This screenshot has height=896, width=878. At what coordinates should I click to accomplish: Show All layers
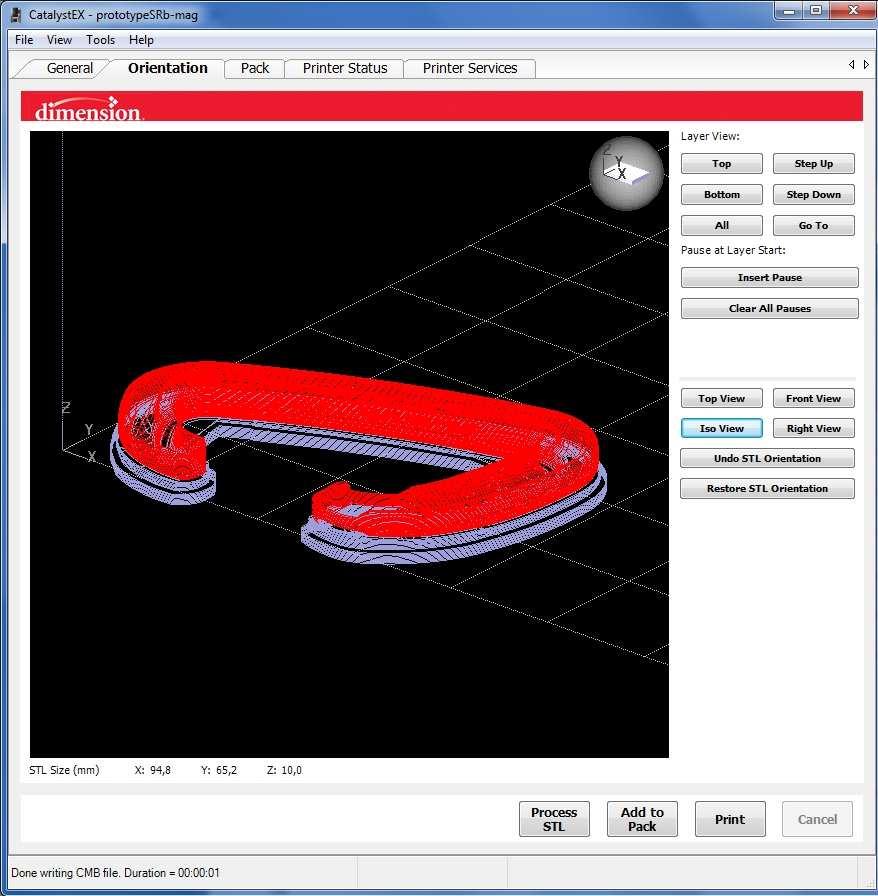coord(721,225)
